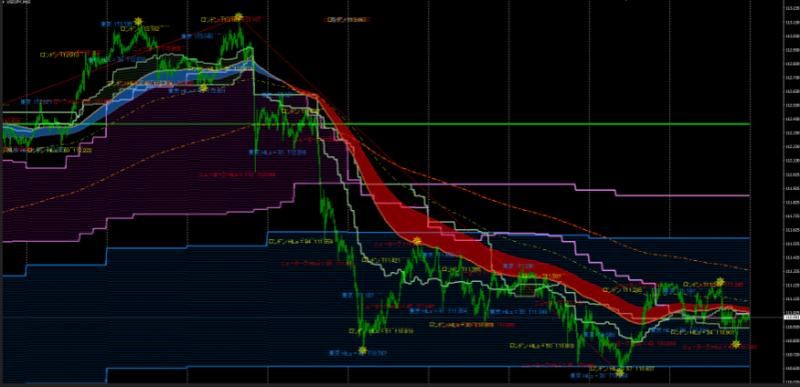
Task: Click the star marker at the first deep trough
Action: click(x=362, y=350)
